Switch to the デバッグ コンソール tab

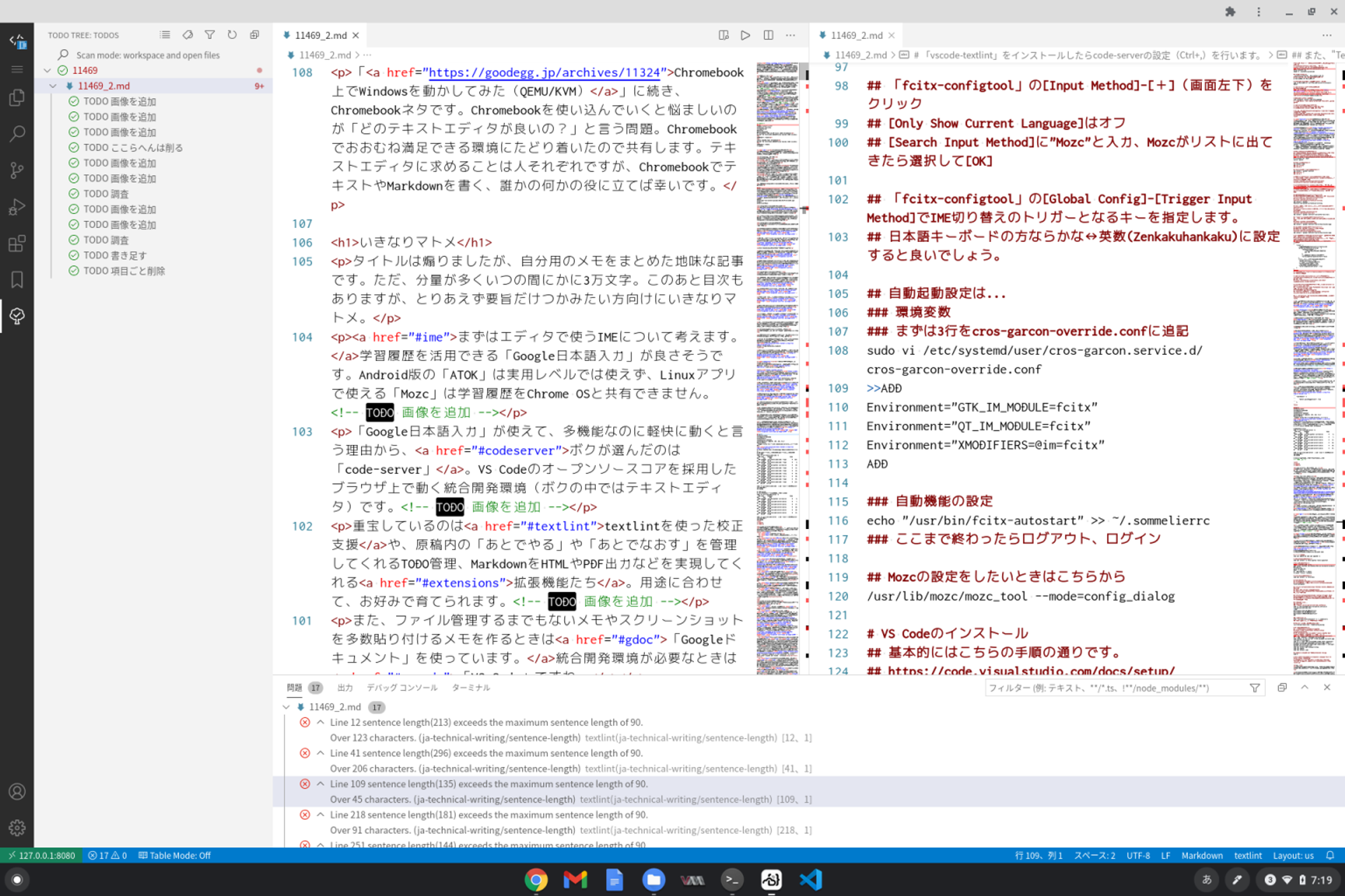(401, 688)
